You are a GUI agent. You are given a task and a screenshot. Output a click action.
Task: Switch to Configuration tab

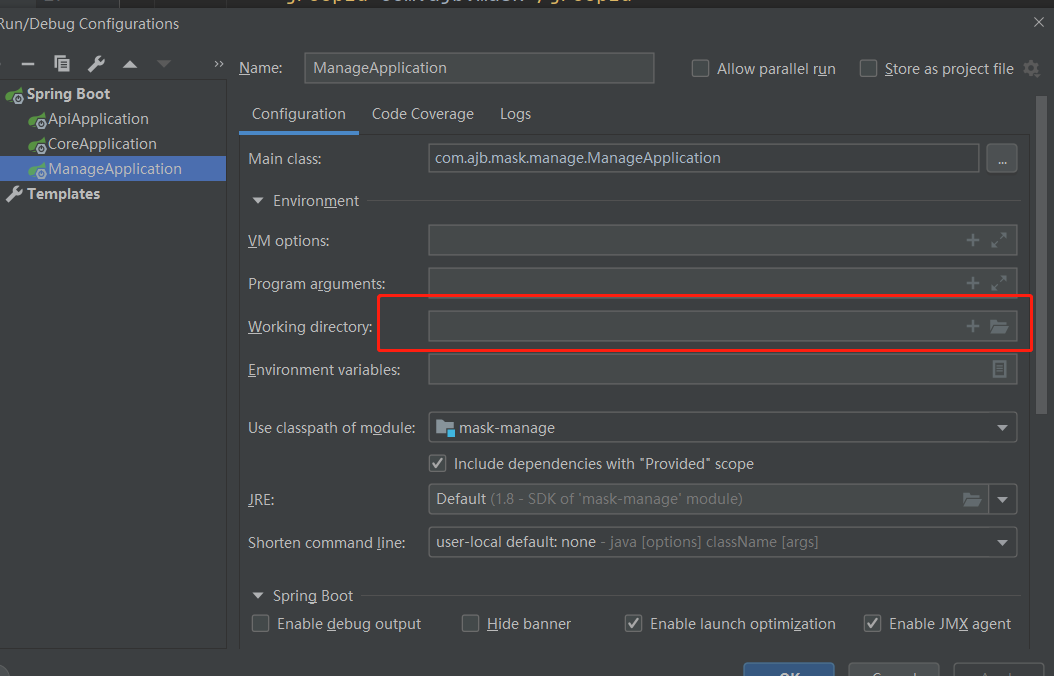click(x=298, y=114)
